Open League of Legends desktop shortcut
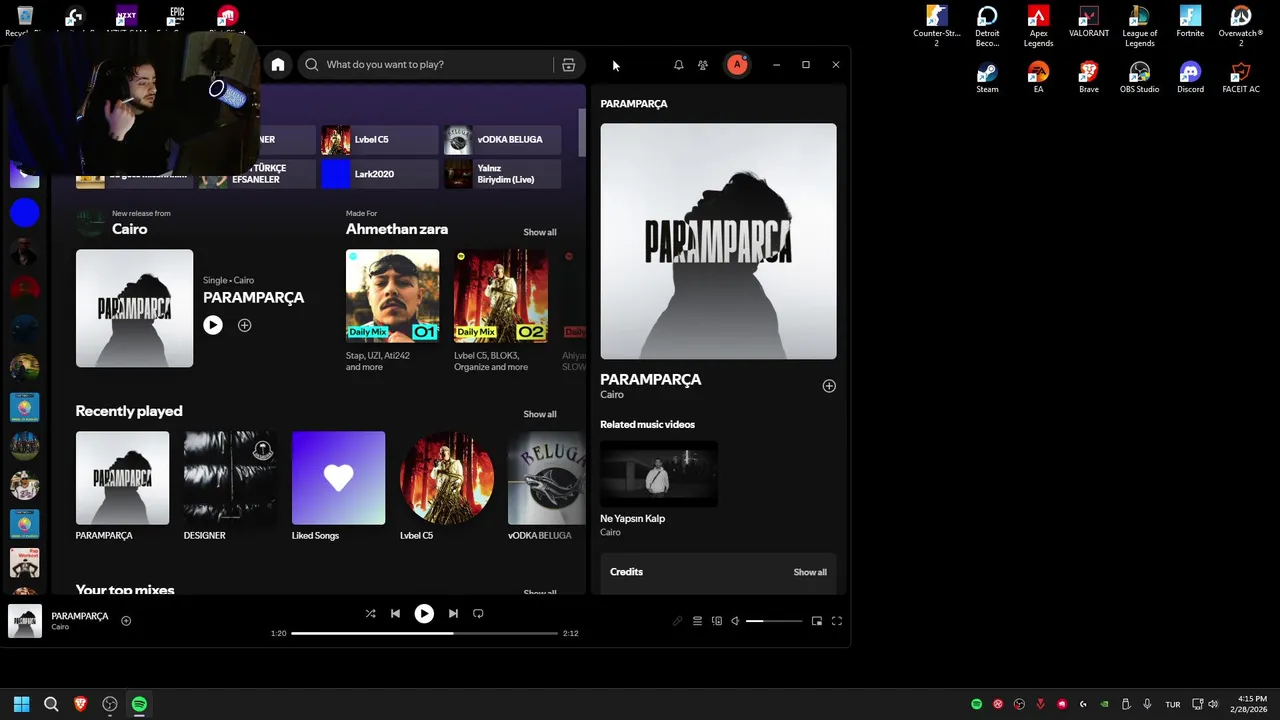This screenshot has width=1280, height=720. 1139,27
